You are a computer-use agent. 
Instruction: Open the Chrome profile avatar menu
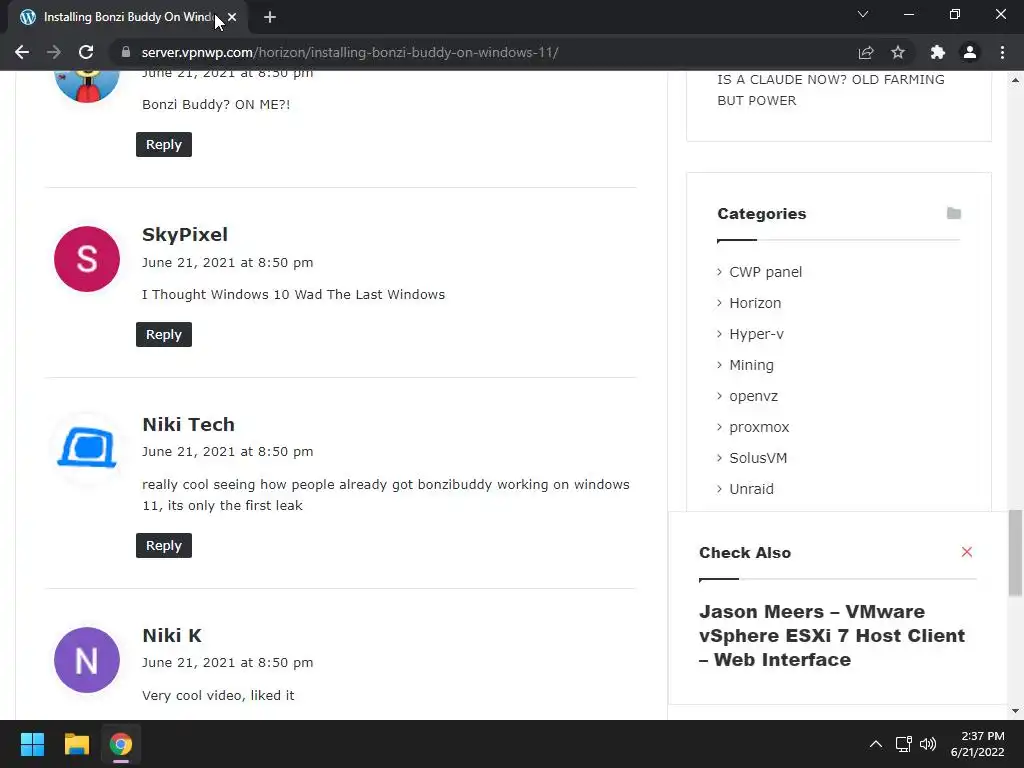point(970,52)
